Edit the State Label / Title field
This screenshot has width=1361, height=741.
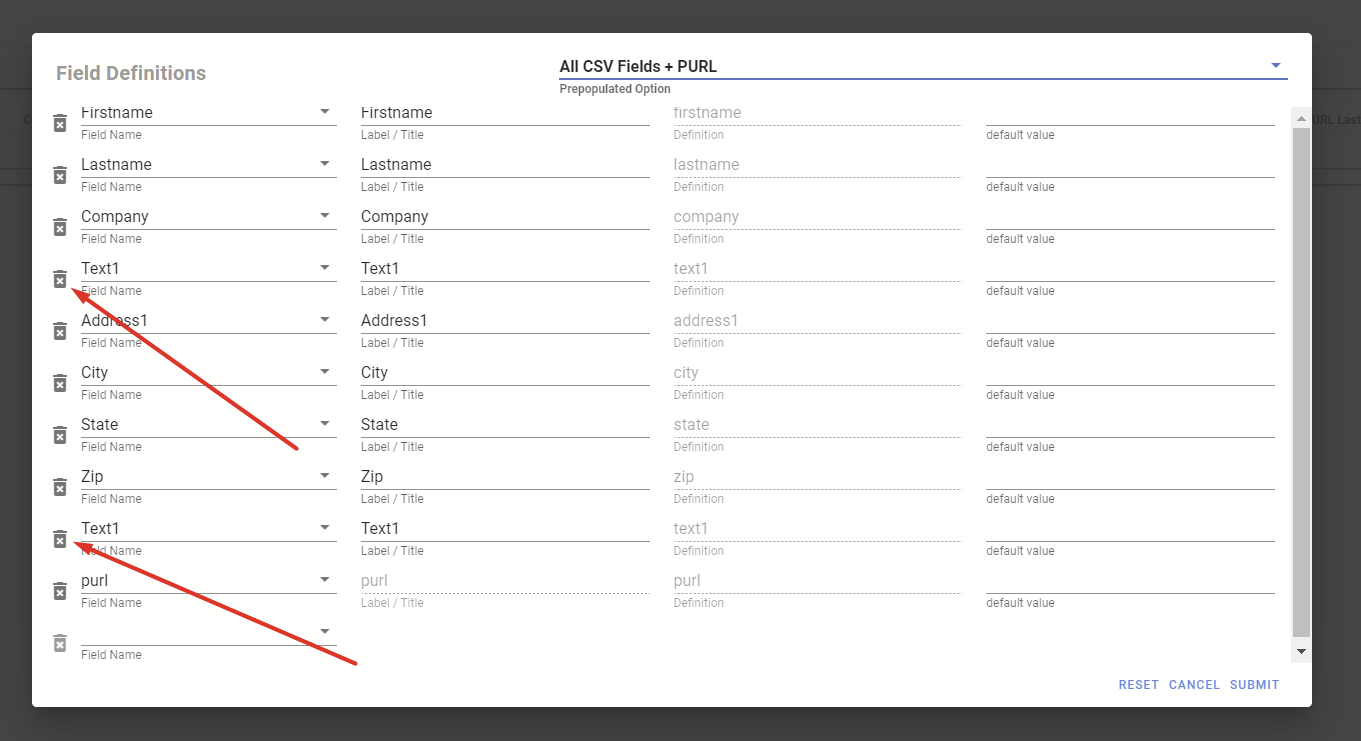[505, 425]
